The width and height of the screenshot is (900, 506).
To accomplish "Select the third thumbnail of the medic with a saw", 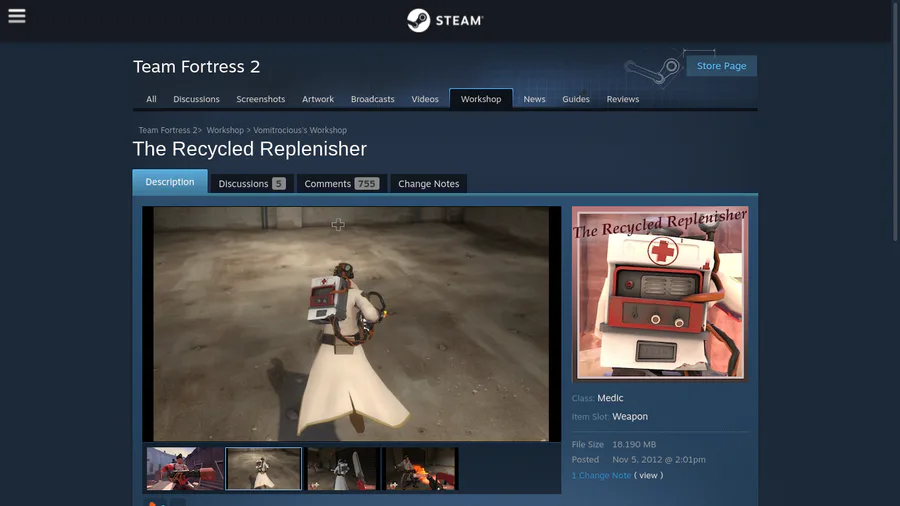I will tap(343, 469).
